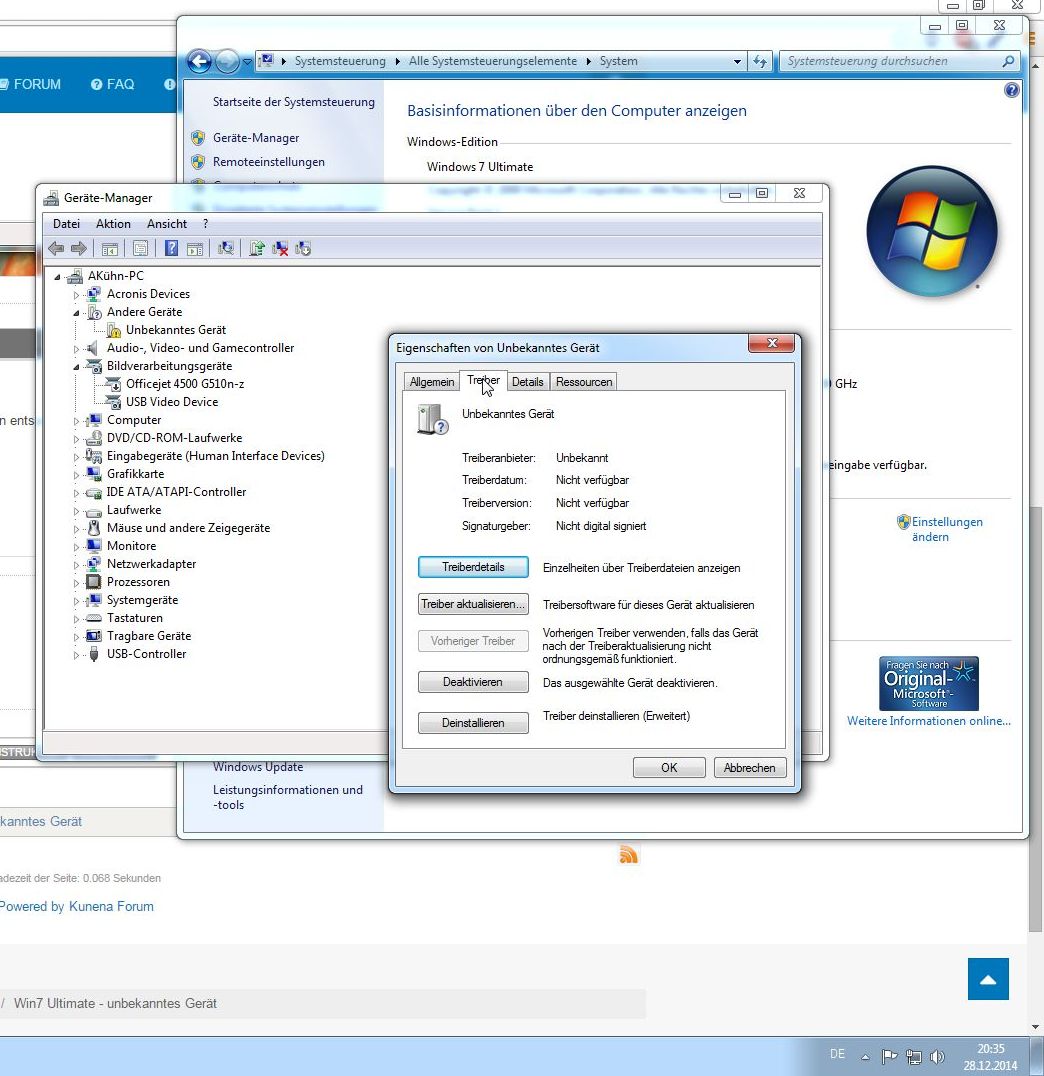This screenshot has height=1076, width=1044.
Task: Open Leistungsinformationen und -tools link
Action: pyautogui.click(x=288, y=797)
